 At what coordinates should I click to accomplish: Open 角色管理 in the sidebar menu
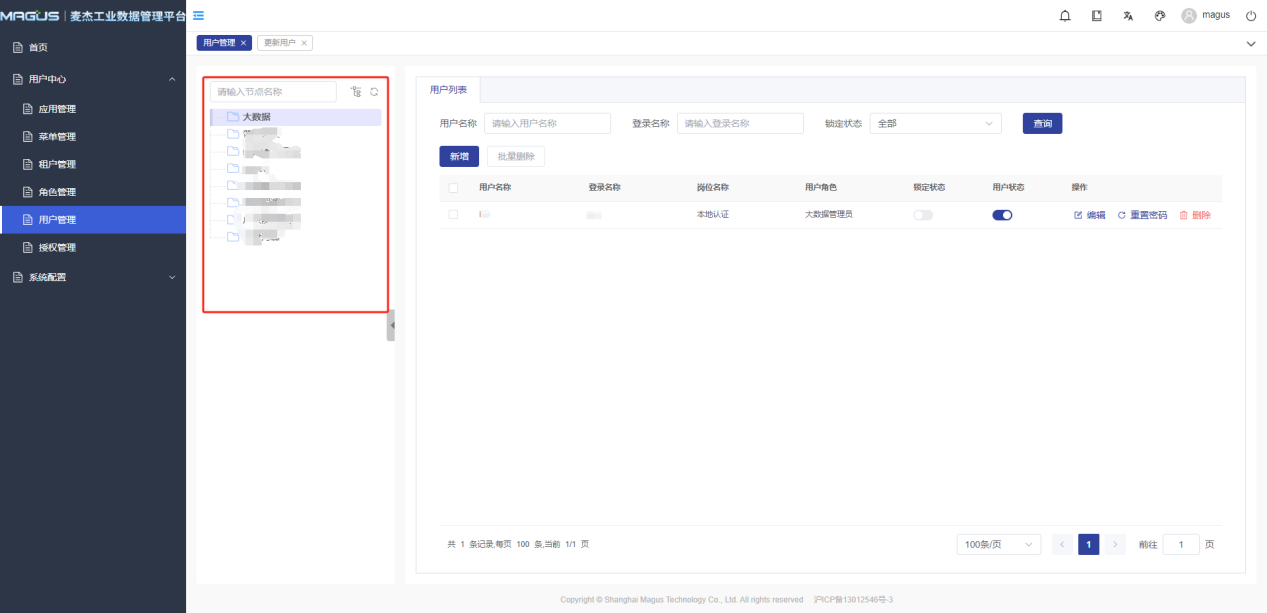pos(57,192)
